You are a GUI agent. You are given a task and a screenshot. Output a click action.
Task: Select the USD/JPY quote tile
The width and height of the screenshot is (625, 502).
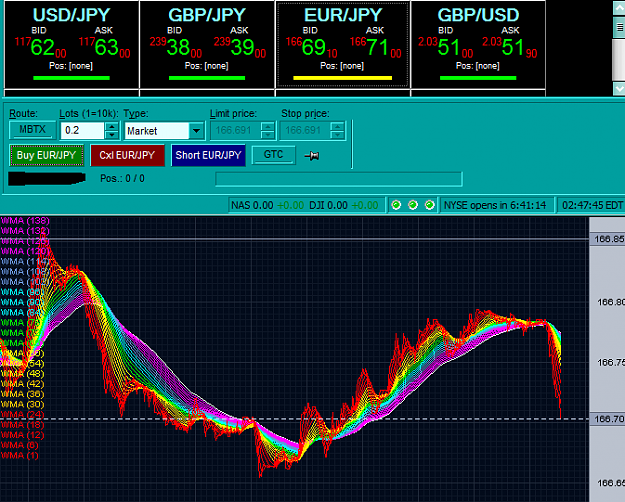pyautogui.click(x=71, y=44)
